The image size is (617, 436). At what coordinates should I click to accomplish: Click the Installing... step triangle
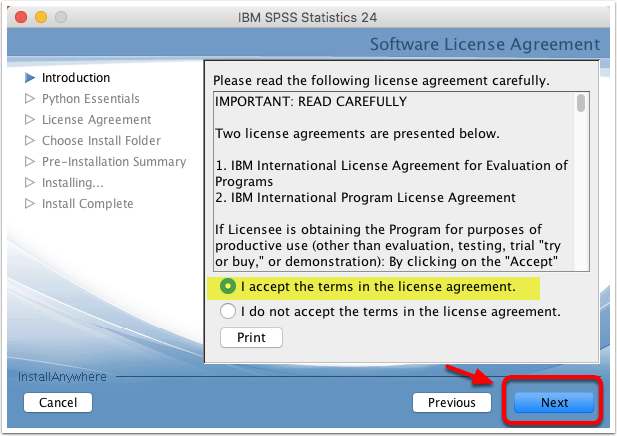pyautogui.click(x=30, y=182)
